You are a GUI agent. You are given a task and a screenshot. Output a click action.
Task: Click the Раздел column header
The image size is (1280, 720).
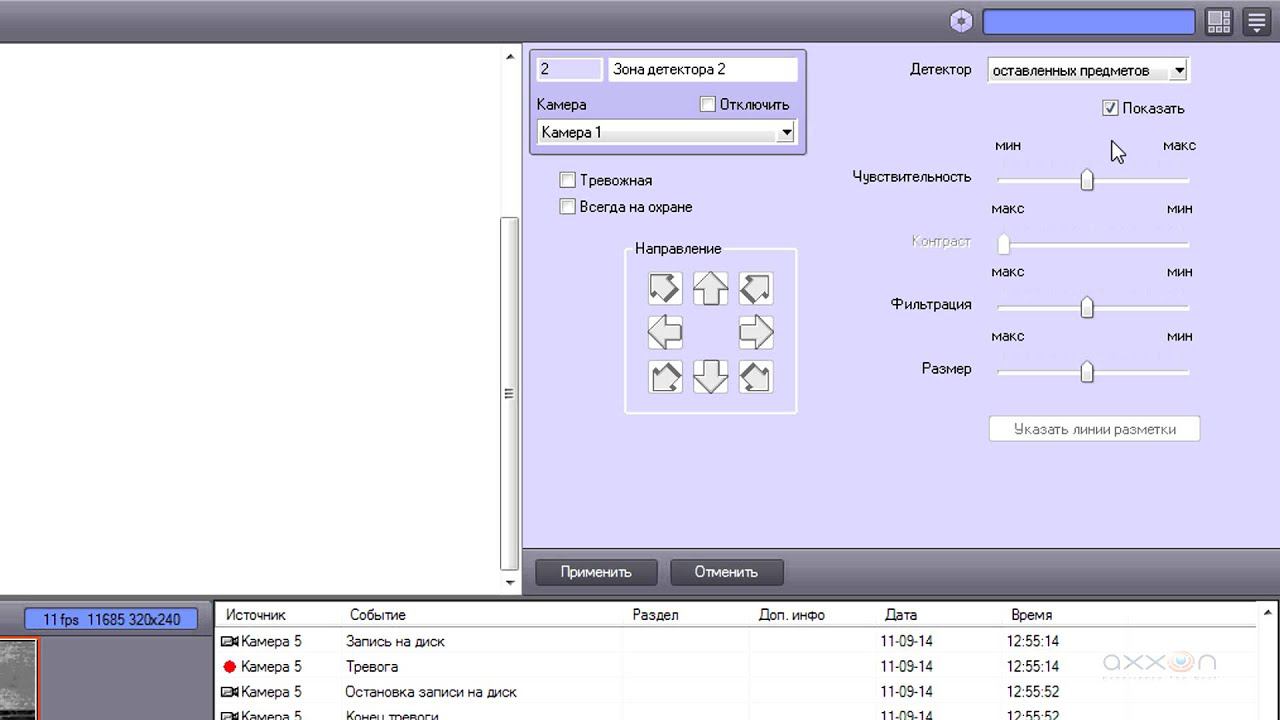pyautogui.click(x=656, y=615)
